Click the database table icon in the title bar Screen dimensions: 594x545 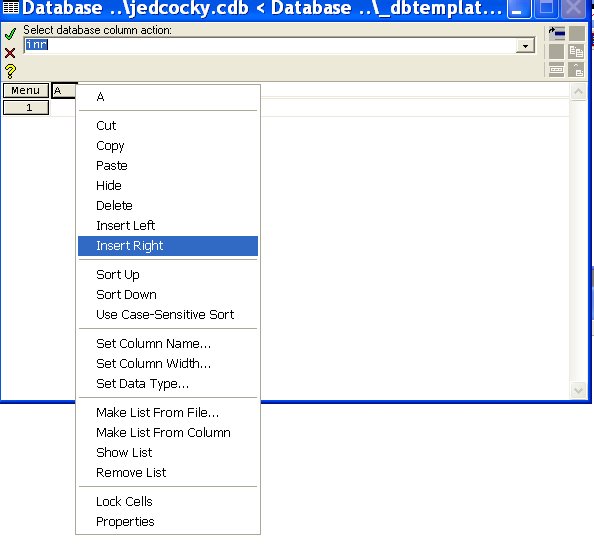(11, 8)
